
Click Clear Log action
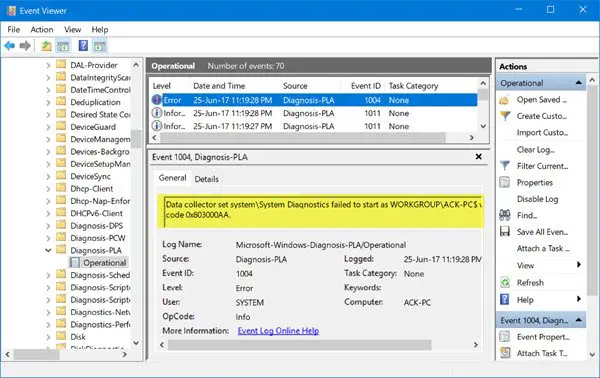535,150
